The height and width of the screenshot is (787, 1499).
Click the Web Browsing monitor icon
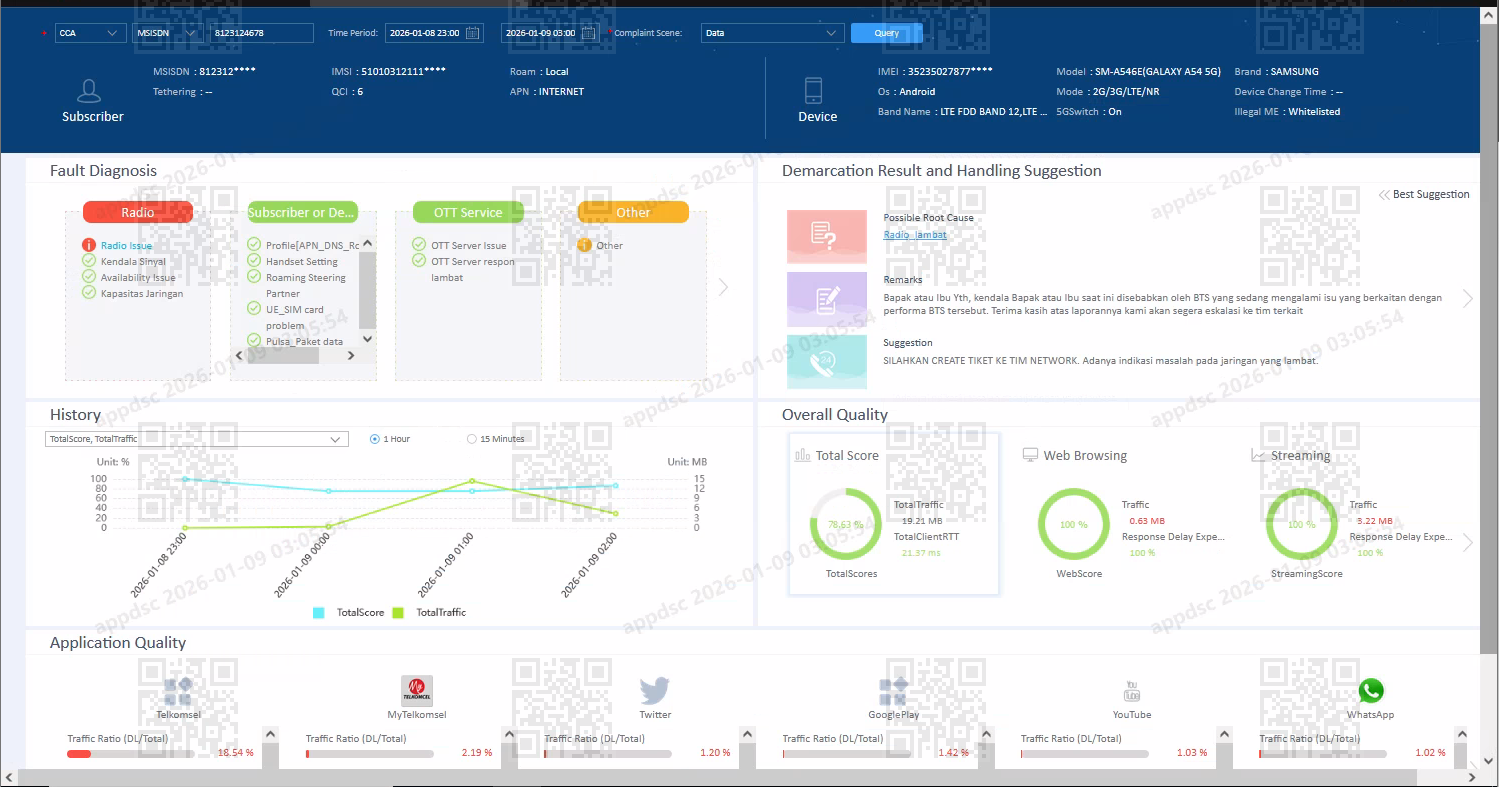point(1030,455)
